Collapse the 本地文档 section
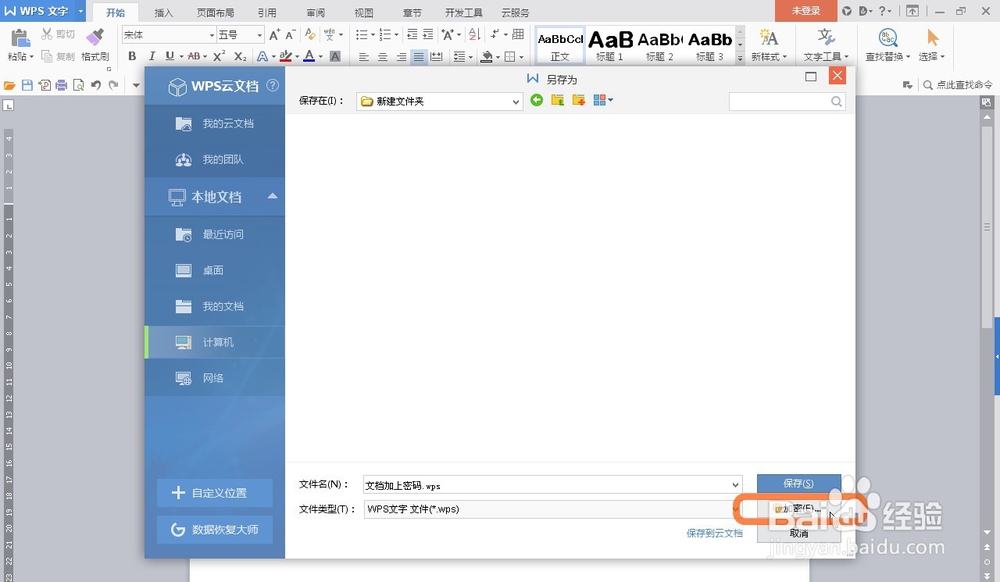 272,196
